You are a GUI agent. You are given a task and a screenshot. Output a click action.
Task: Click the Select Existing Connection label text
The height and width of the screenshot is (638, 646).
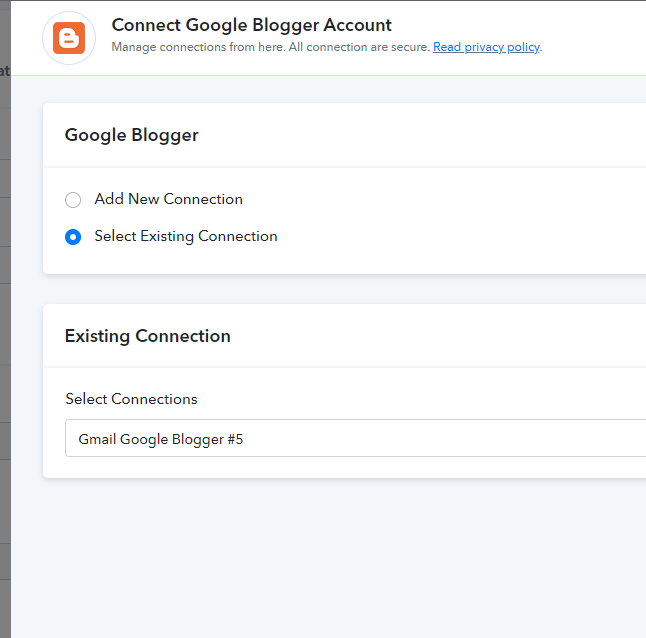tap(186, 236)
